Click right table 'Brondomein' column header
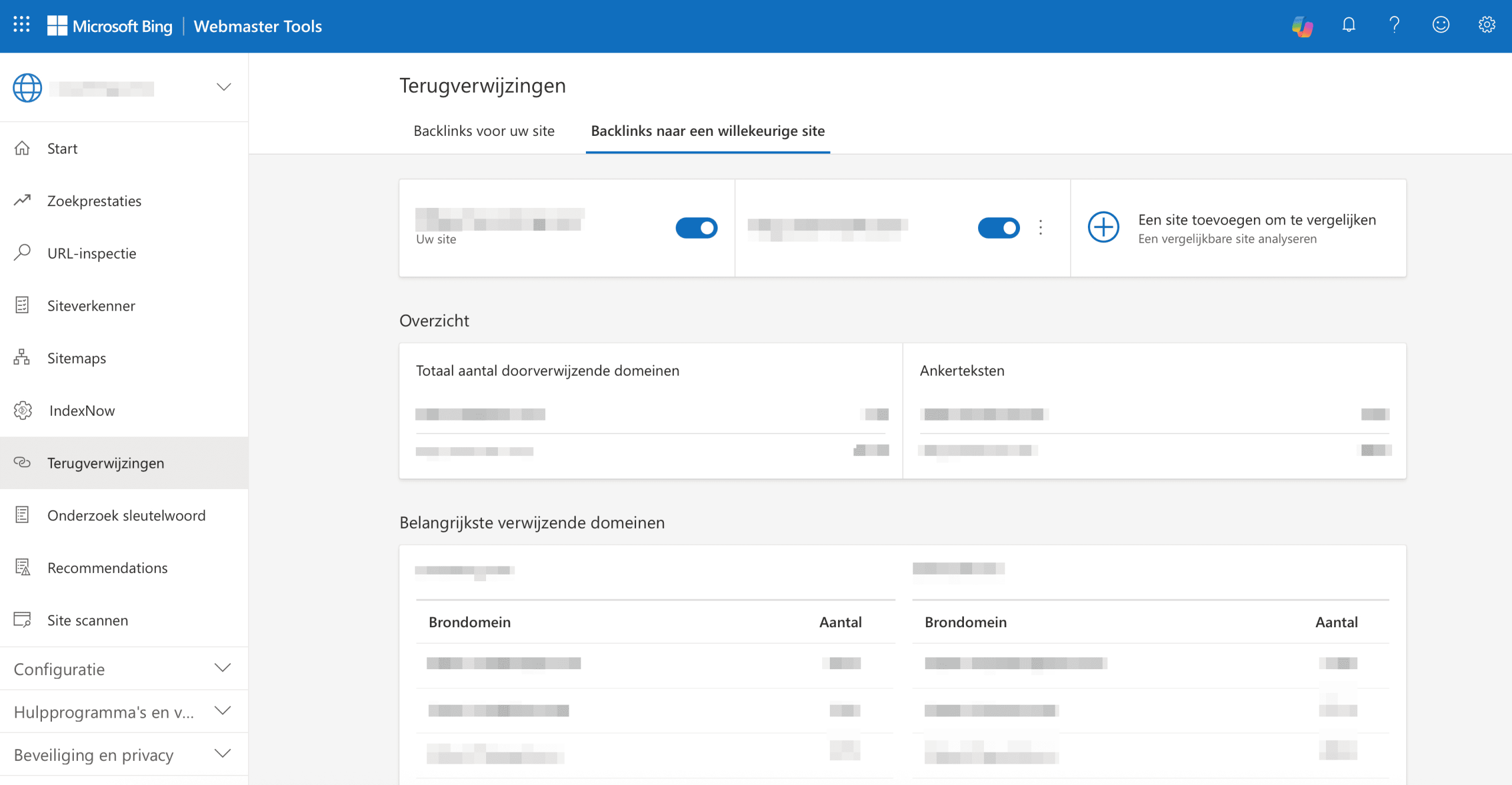The height and width of the screenshot is (785, 1512). click(966, 622)
